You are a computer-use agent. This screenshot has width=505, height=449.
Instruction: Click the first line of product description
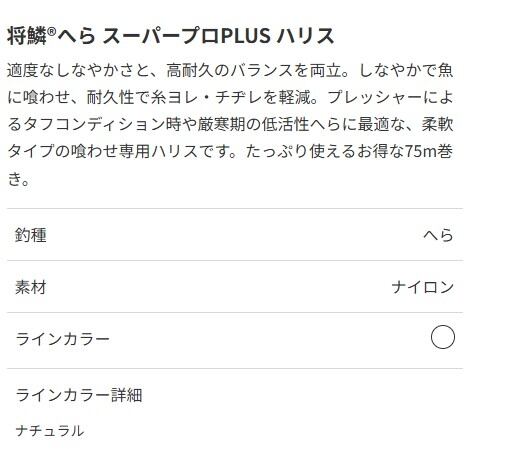(230, 70)
